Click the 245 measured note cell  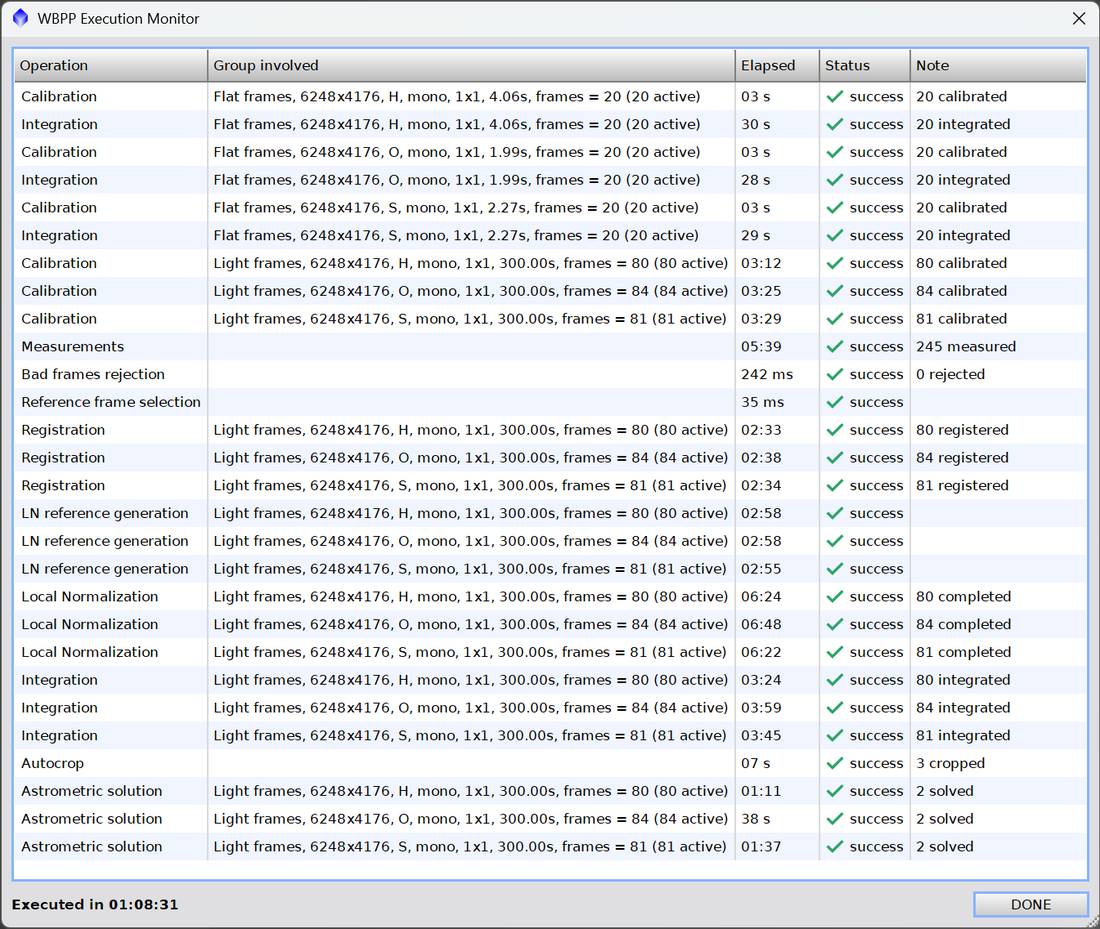(965, 347)
